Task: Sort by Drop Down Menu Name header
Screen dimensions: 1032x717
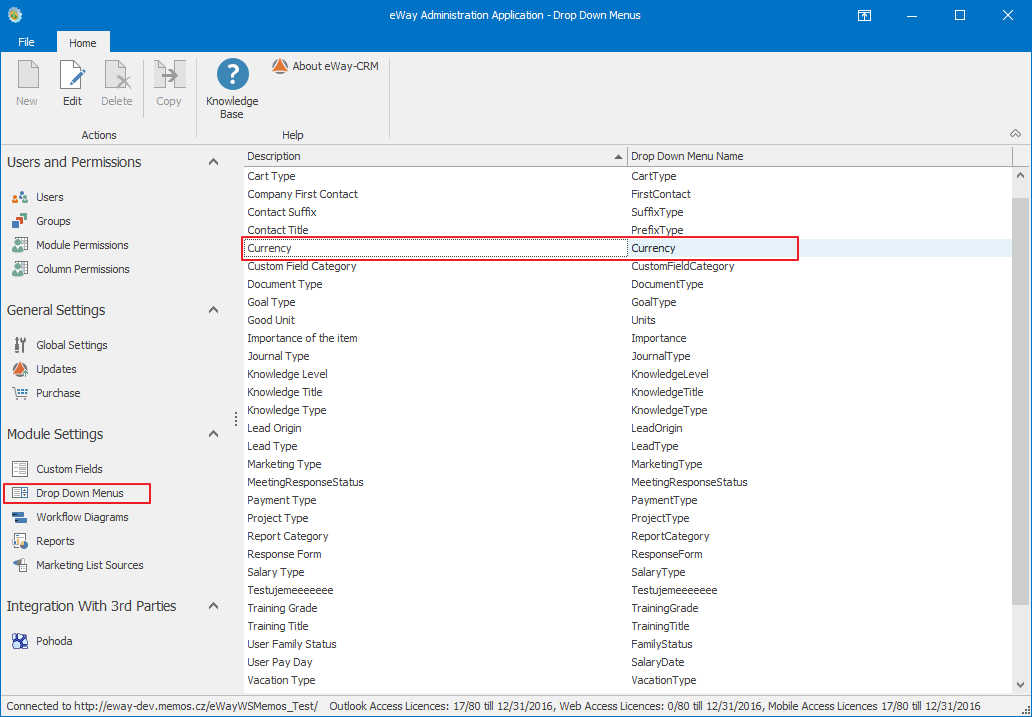Action: click(819, 156)
